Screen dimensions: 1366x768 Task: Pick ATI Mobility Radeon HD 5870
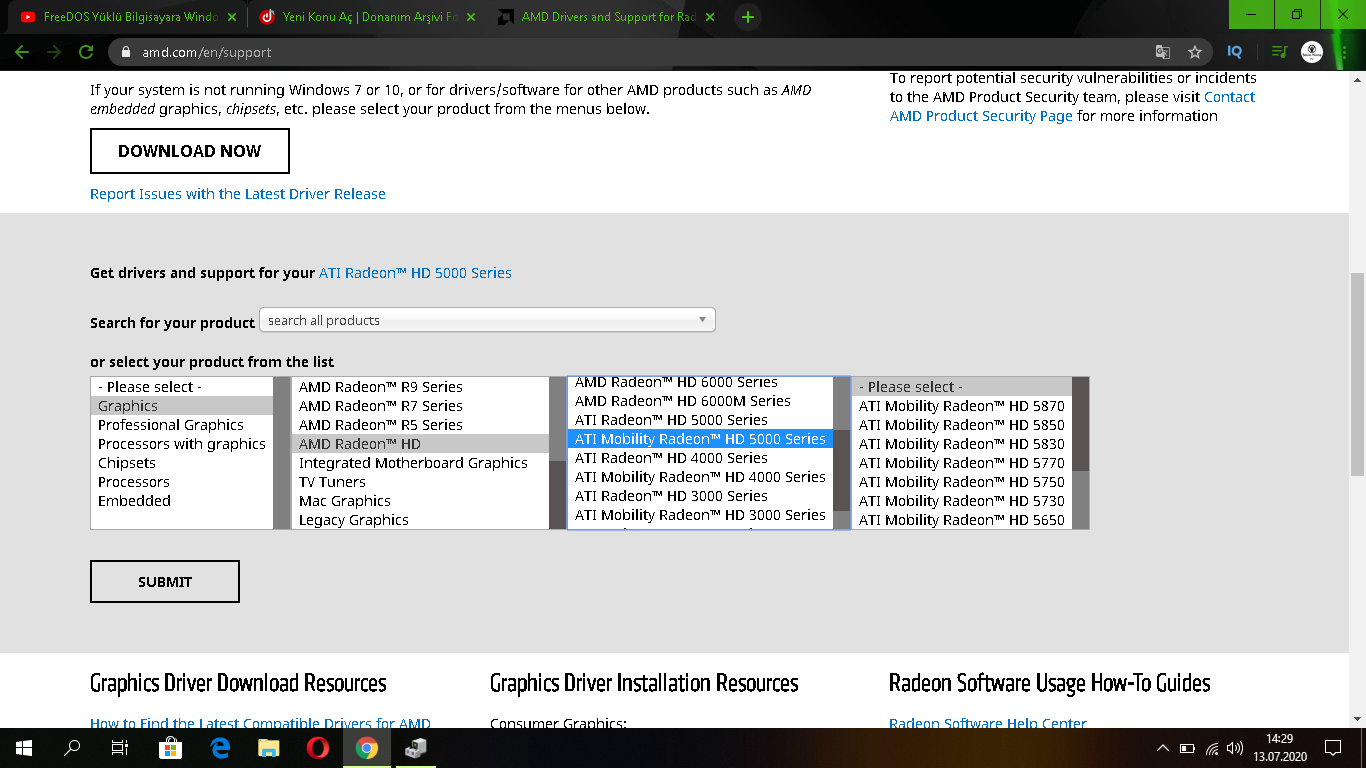click(x=962, y=406)
